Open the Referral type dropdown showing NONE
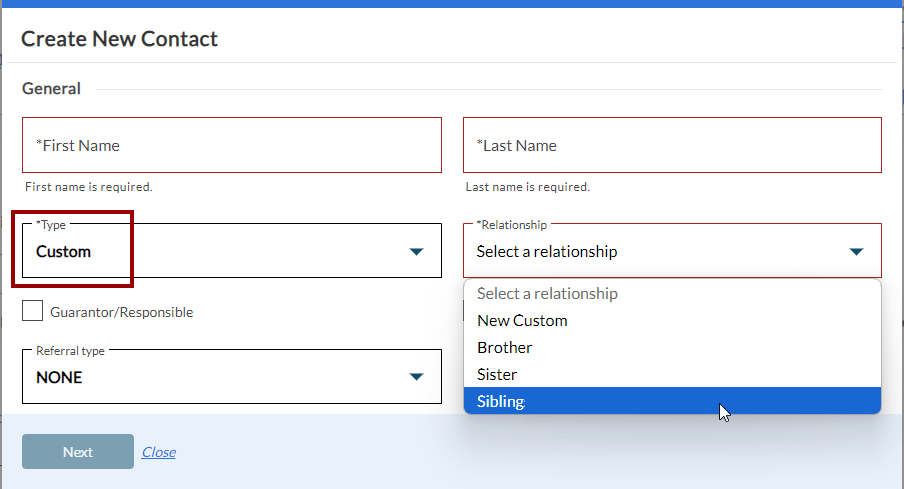Viewport: 904px width, 489px height. [x=220, y=378]
